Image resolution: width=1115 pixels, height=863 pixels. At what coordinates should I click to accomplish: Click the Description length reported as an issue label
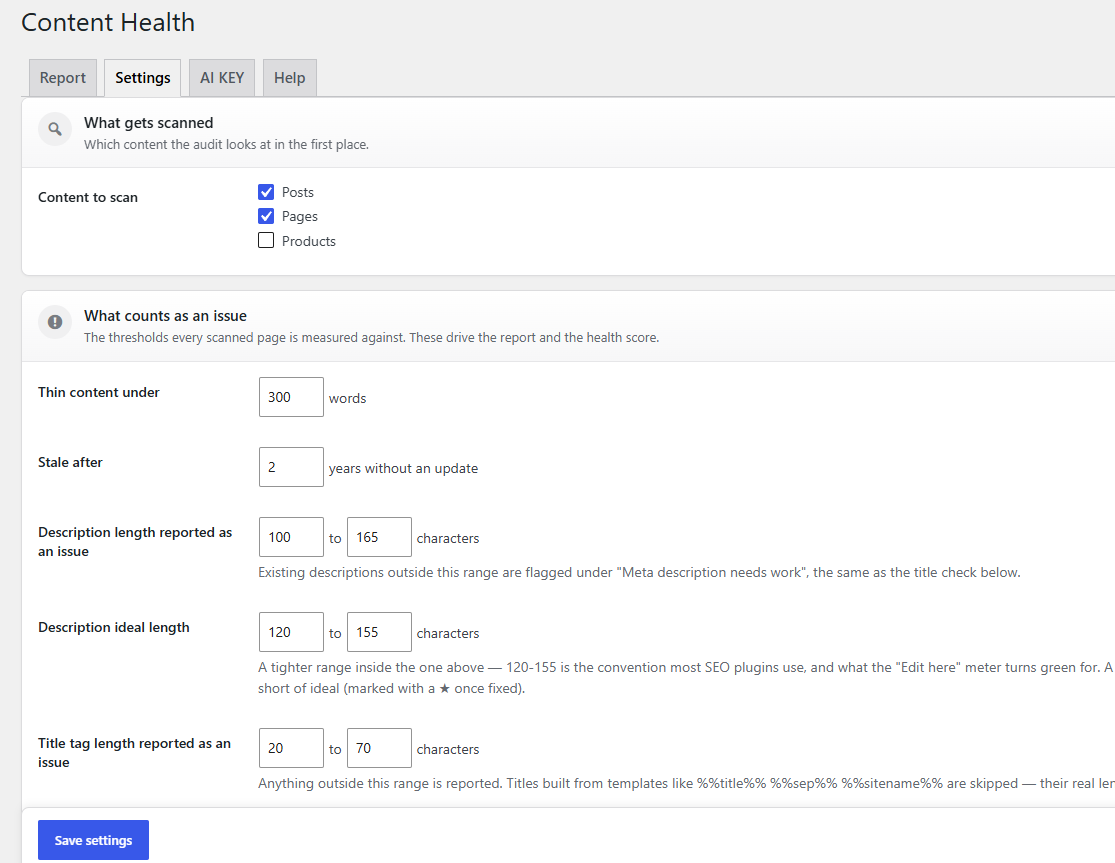coord(135,542)
